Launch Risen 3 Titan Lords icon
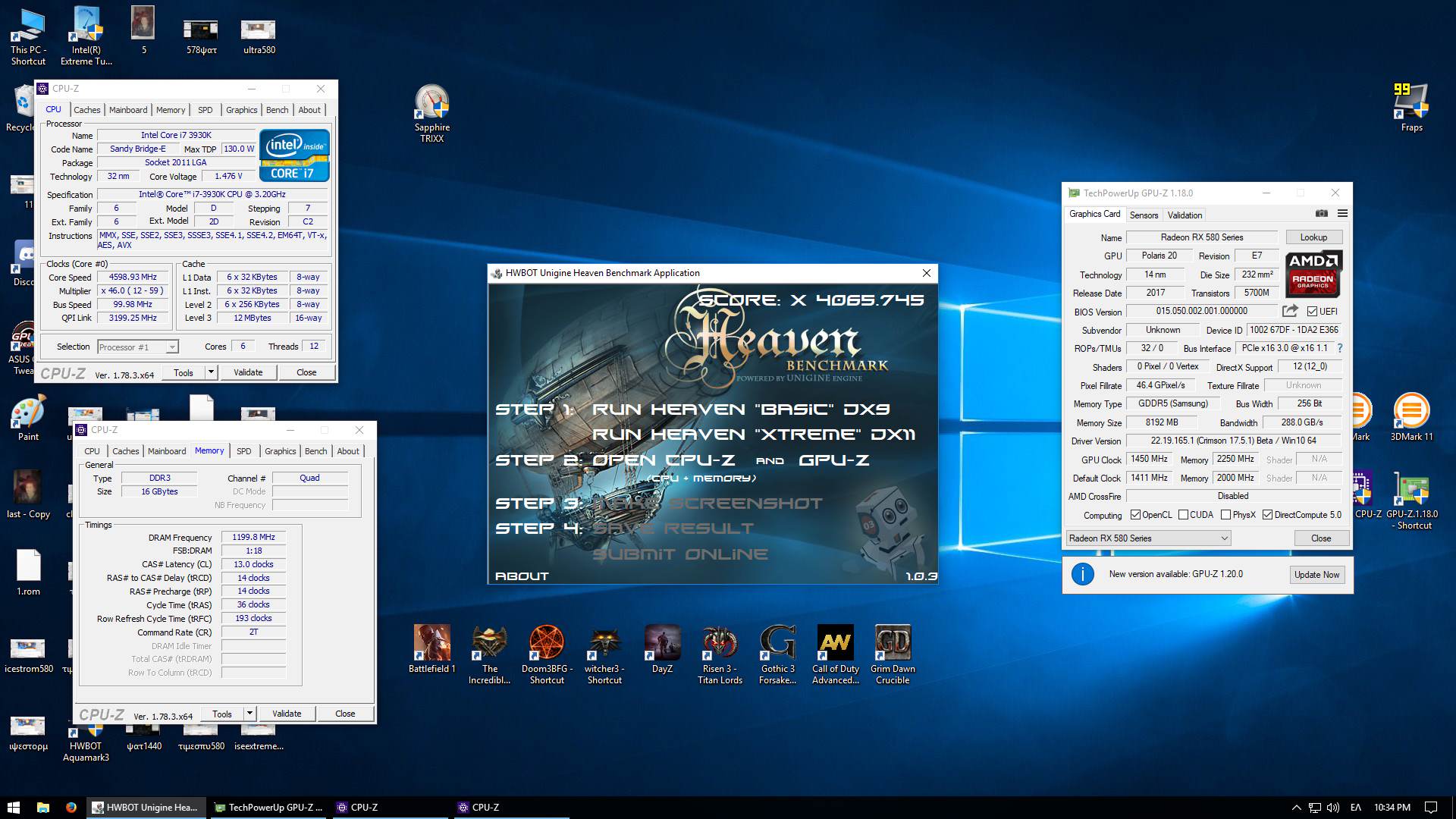Screen dimensions: 1456x819 [x=720, y=654]
